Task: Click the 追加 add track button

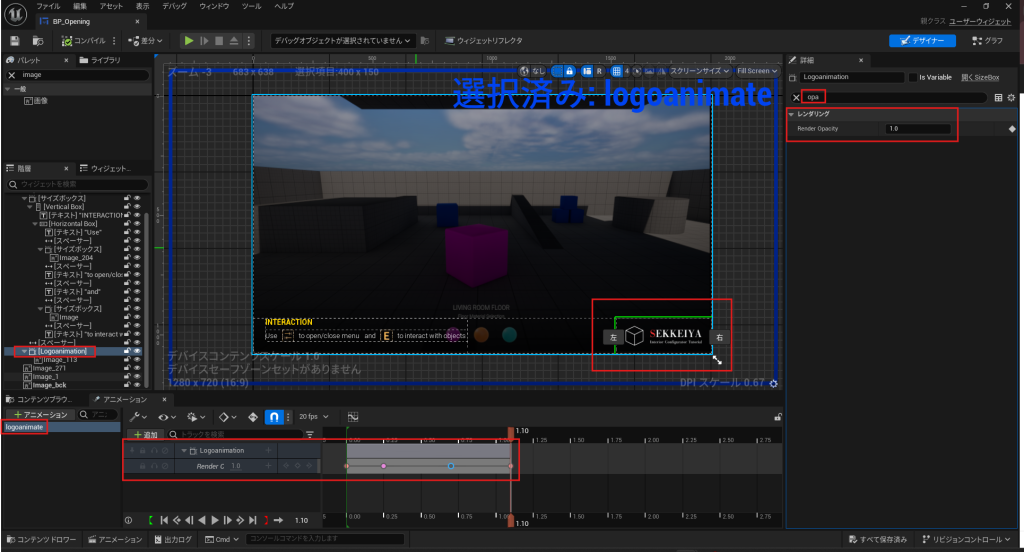Action: [145, 435]
